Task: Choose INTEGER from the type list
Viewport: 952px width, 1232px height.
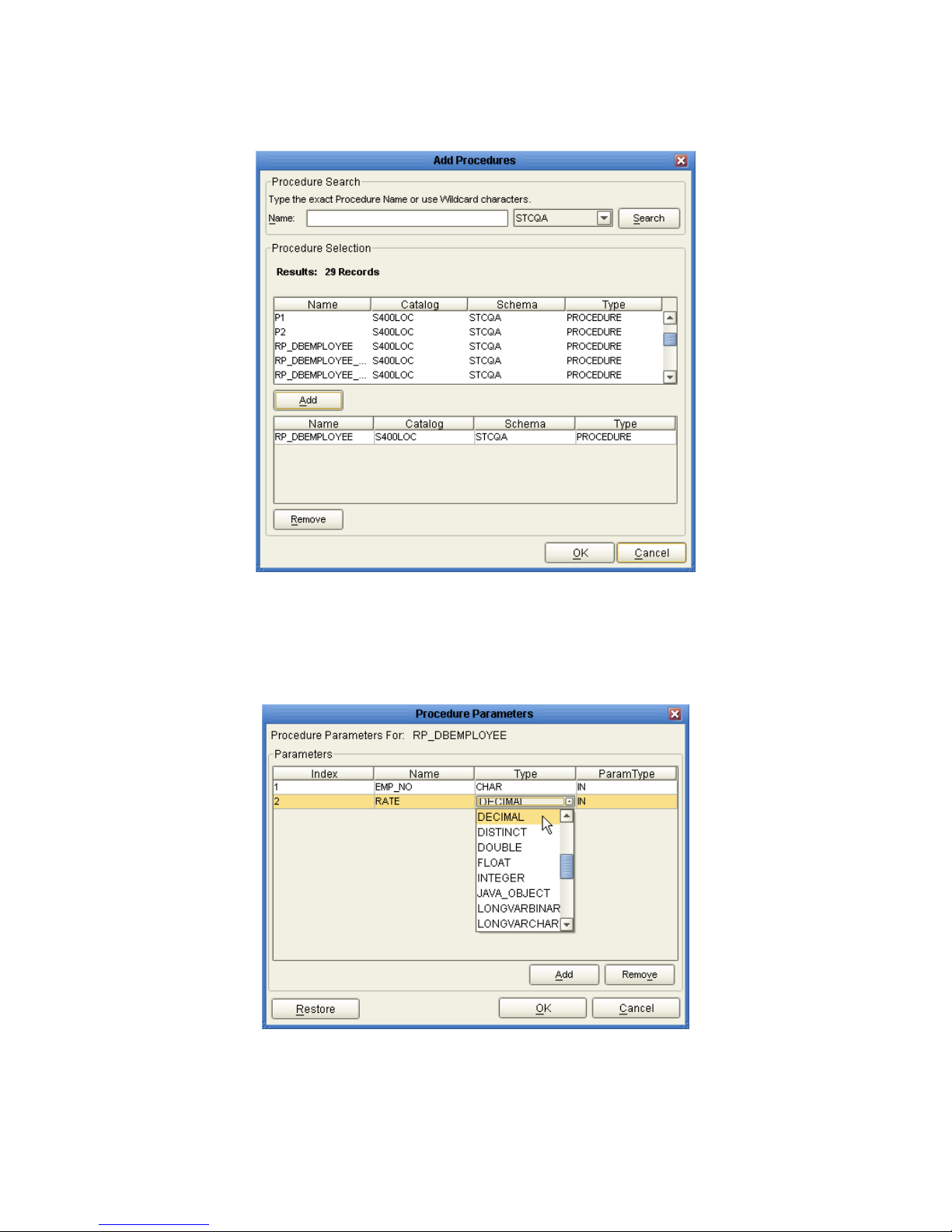Action: [x=517, y=878]
